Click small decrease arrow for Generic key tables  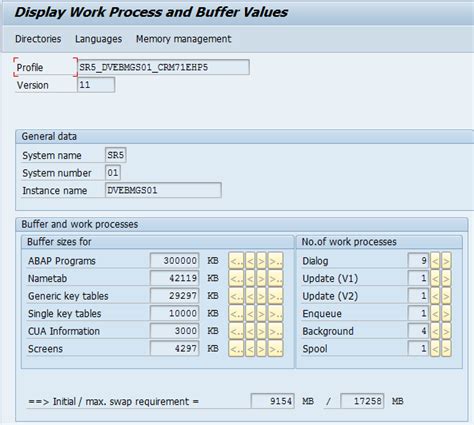pyautogui.click(x=250, y=296)
